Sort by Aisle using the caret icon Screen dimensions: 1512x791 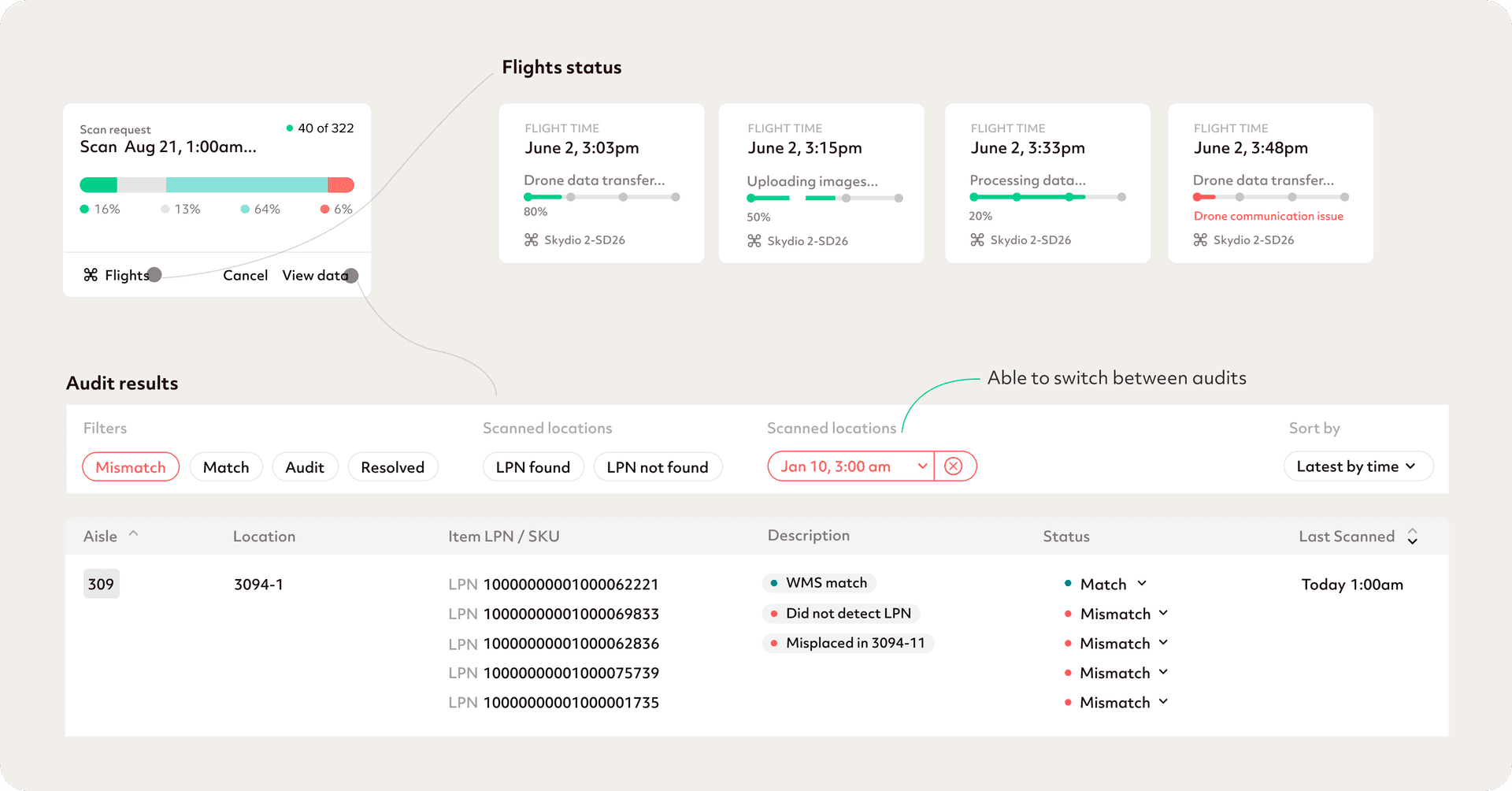point(134,534)
